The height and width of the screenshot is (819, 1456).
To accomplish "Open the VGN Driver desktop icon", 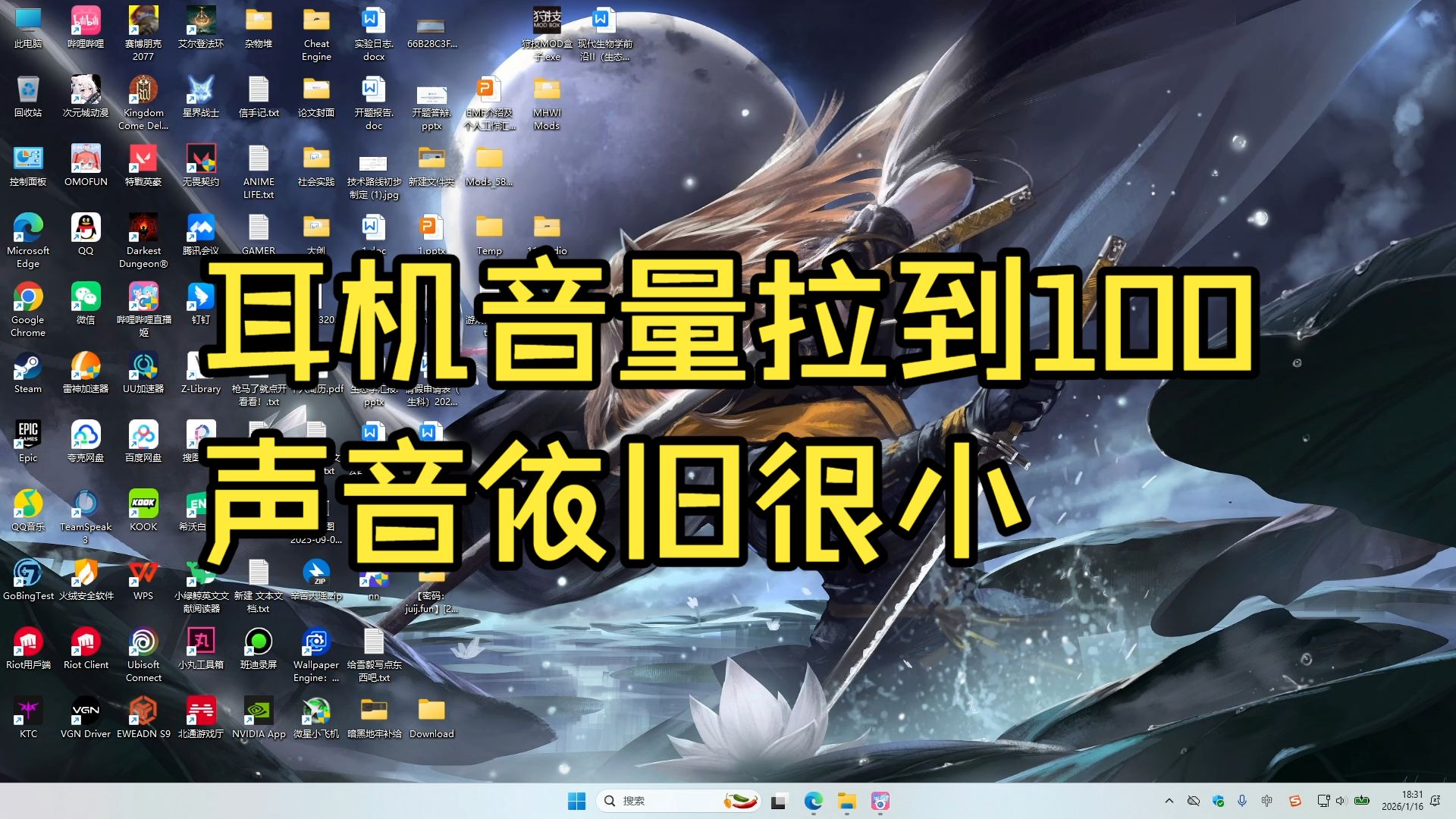I will tap(86, 718).
